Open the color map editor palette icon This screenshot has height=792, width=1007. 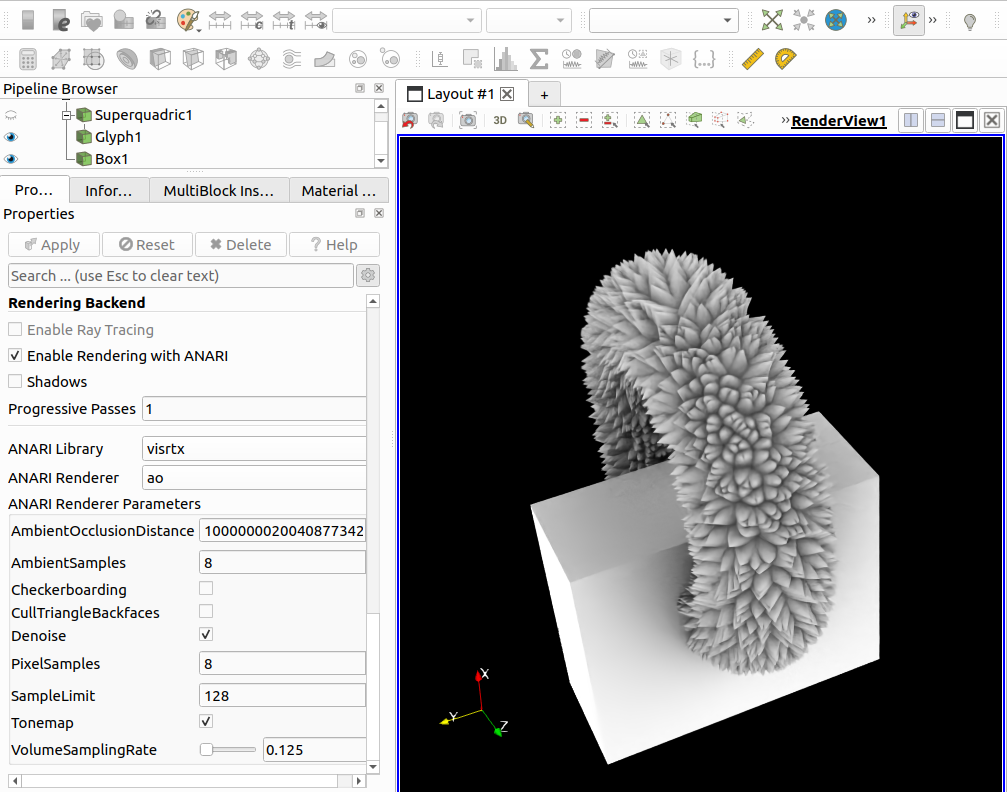tap(187, 20)
